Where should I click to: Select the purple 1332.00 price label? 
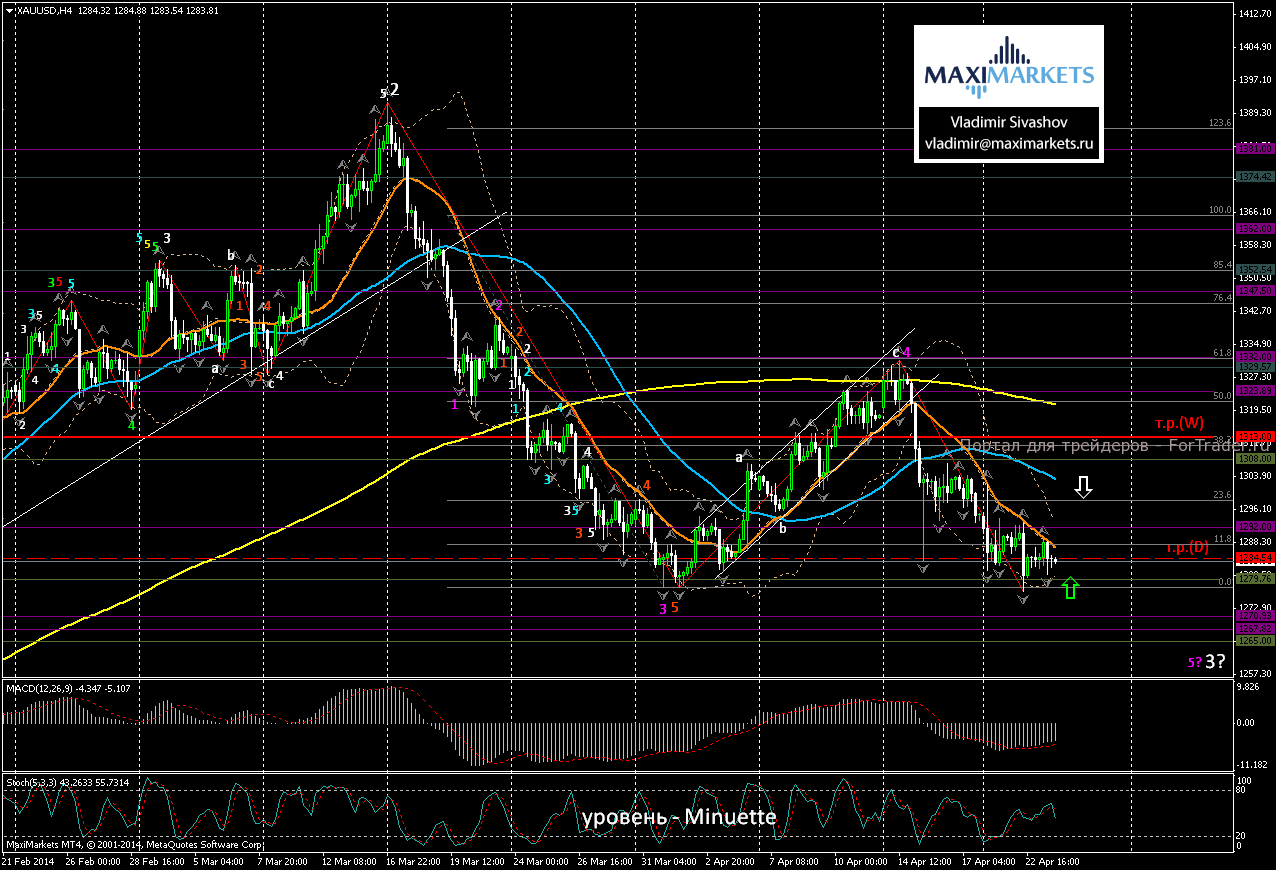1254,356
